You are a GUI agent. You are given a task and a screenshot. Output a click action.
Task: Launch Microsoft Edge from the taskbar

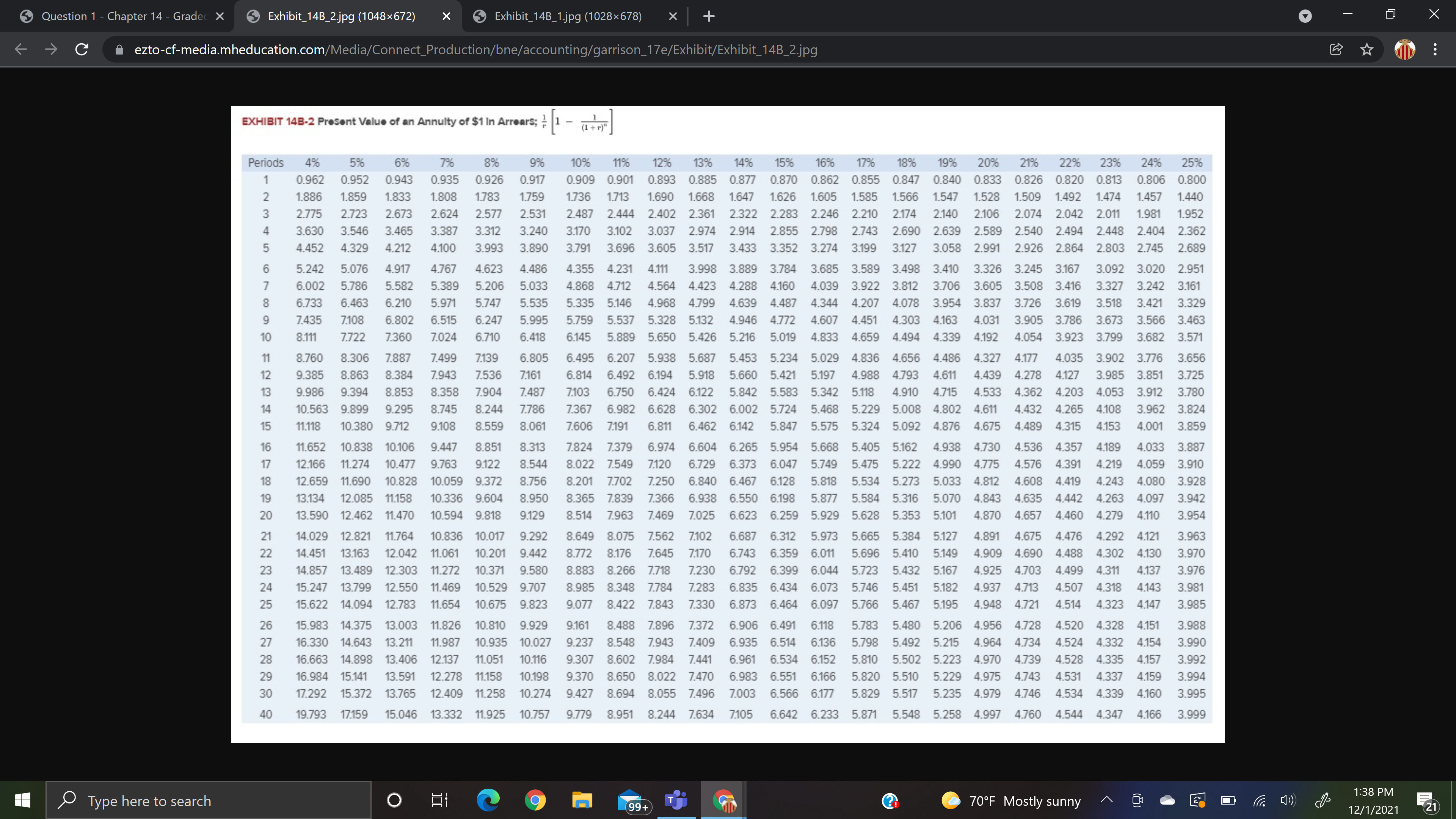tap(487, 800)
